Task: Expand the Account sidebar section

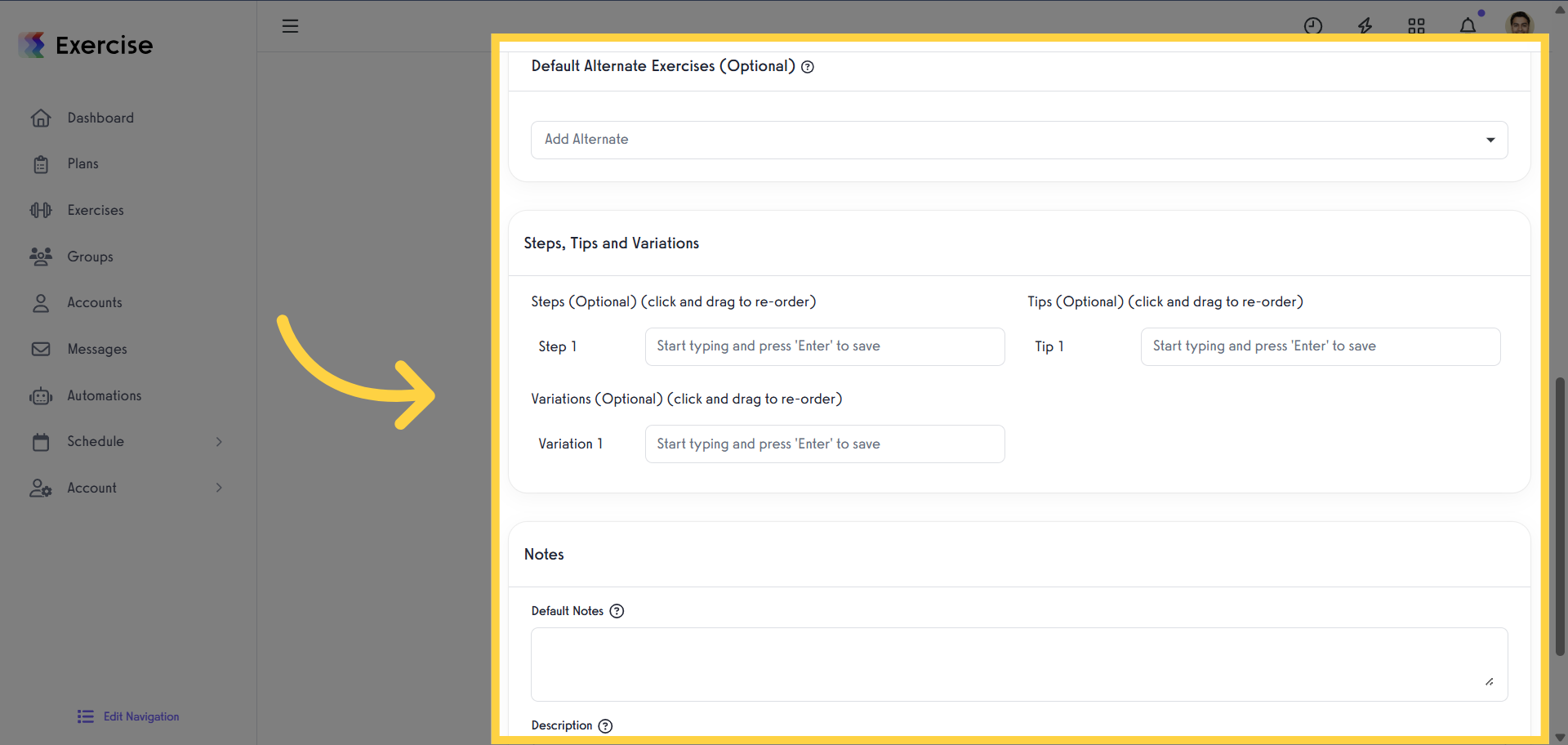Action: 219,488
